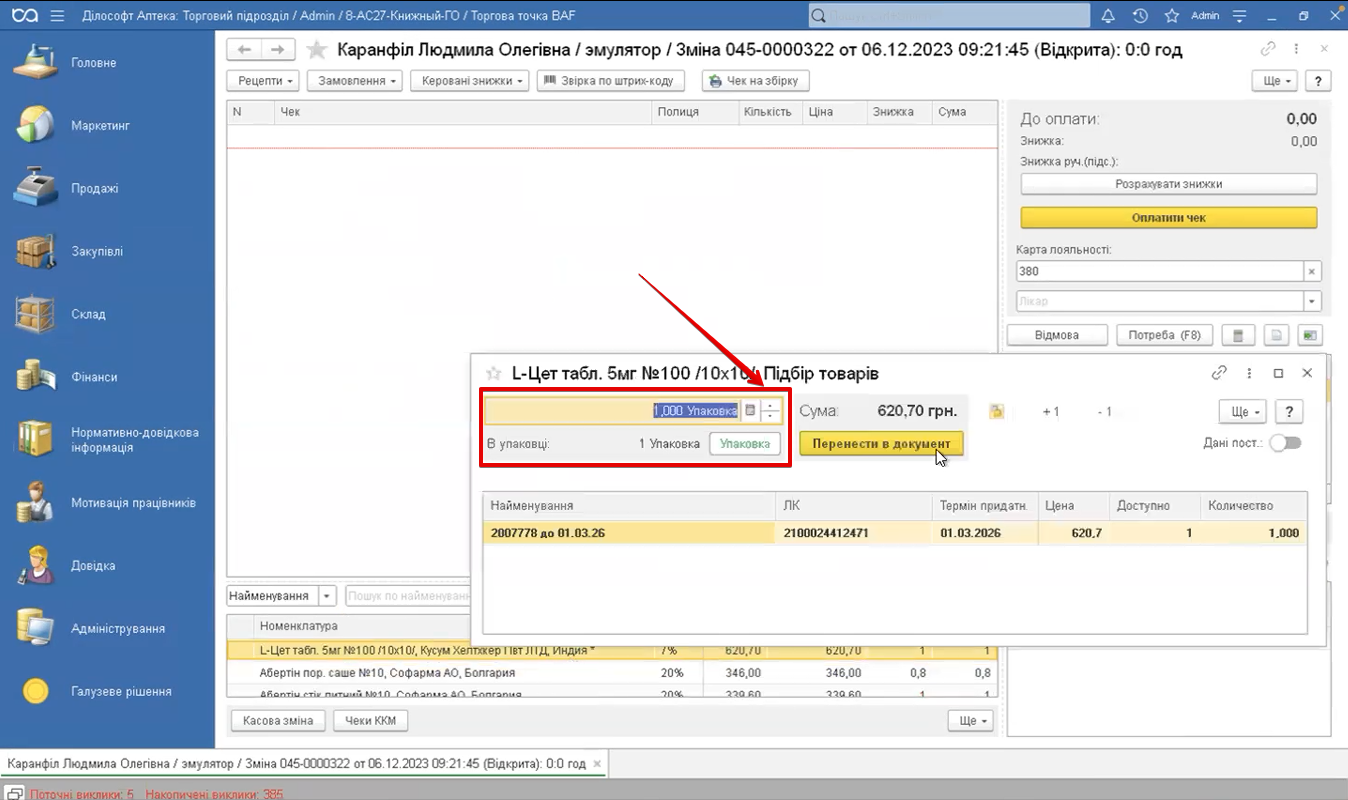The width and height of the screenshot is (1348, 800).
Task: Toggle the Дані пост. switch
Action: (1285, 443)
